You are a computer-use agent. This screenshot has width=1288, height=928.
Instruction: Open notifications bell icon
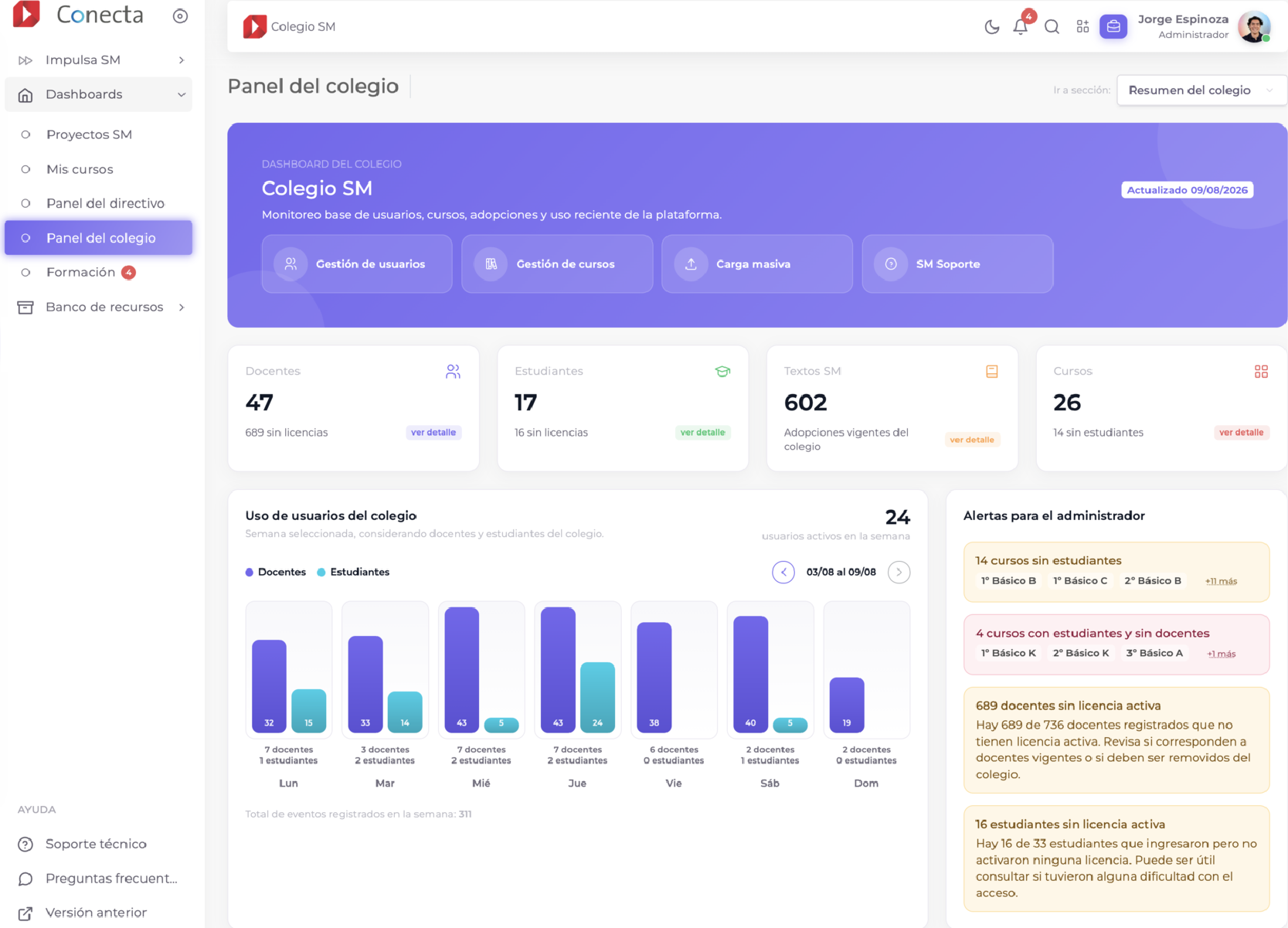pyautogui.click(x=1021, y=27)
